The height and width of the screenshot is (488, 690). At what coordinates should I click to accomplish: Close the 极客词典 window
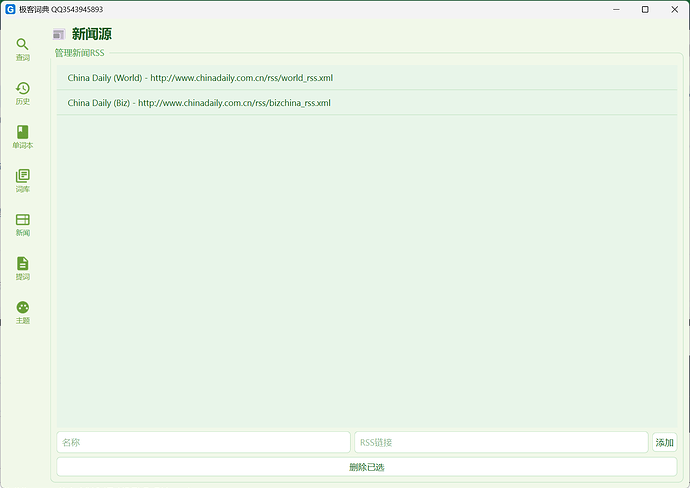(673, 9)
